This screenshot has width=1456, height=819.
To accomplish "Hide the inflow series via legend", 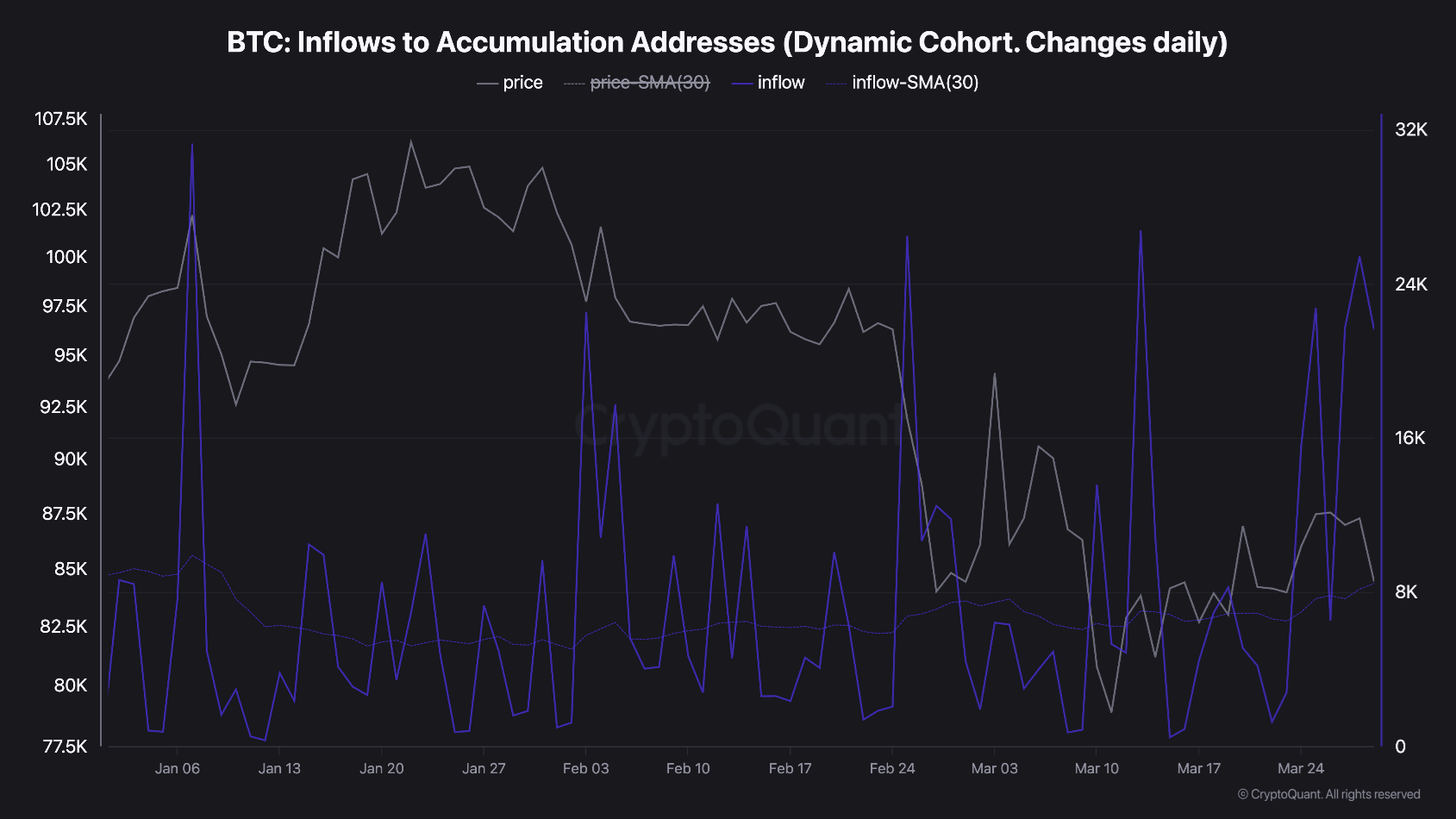I will click(768, 83).
